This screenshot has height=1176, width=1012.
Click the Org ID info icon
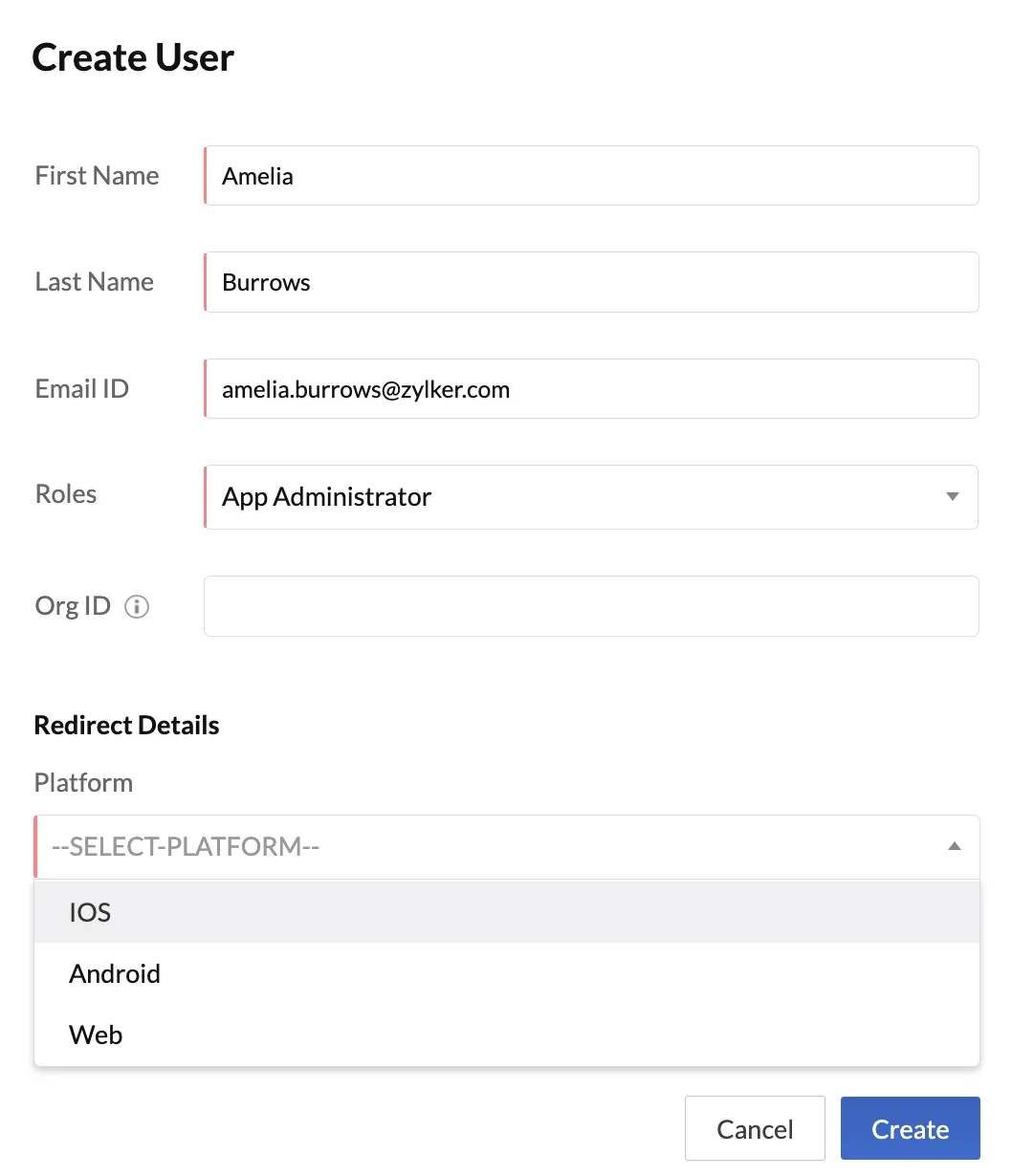point(138,606)
